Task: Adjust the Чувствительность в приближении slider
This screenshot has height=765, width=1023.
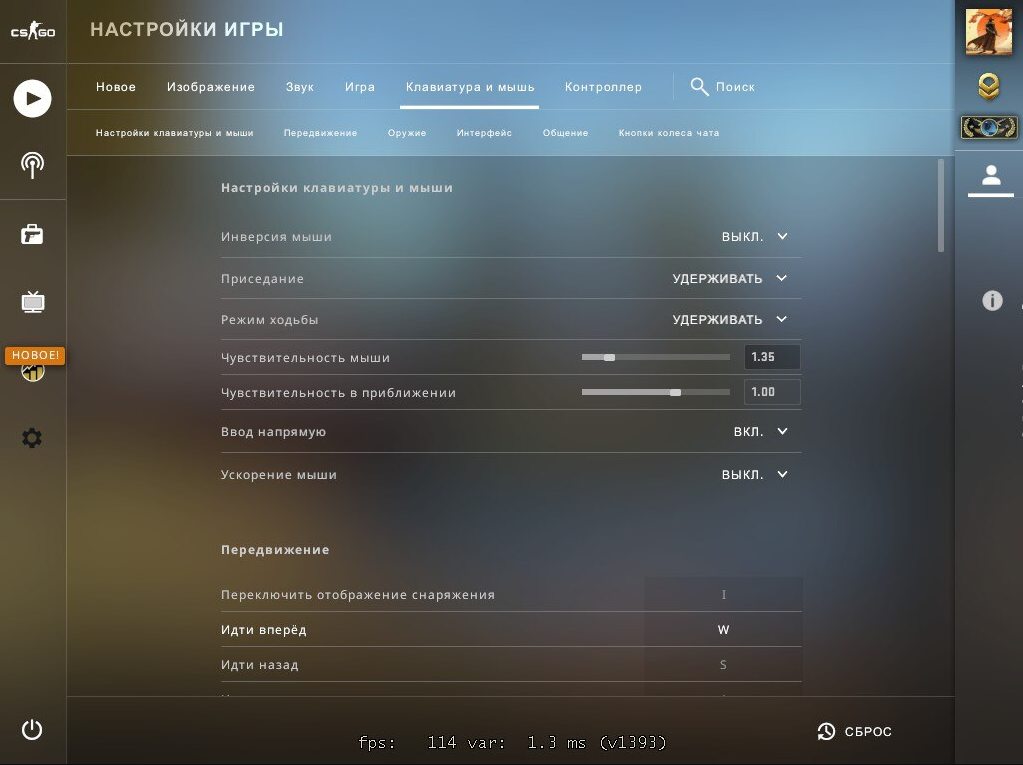Action: pos(655,393)
